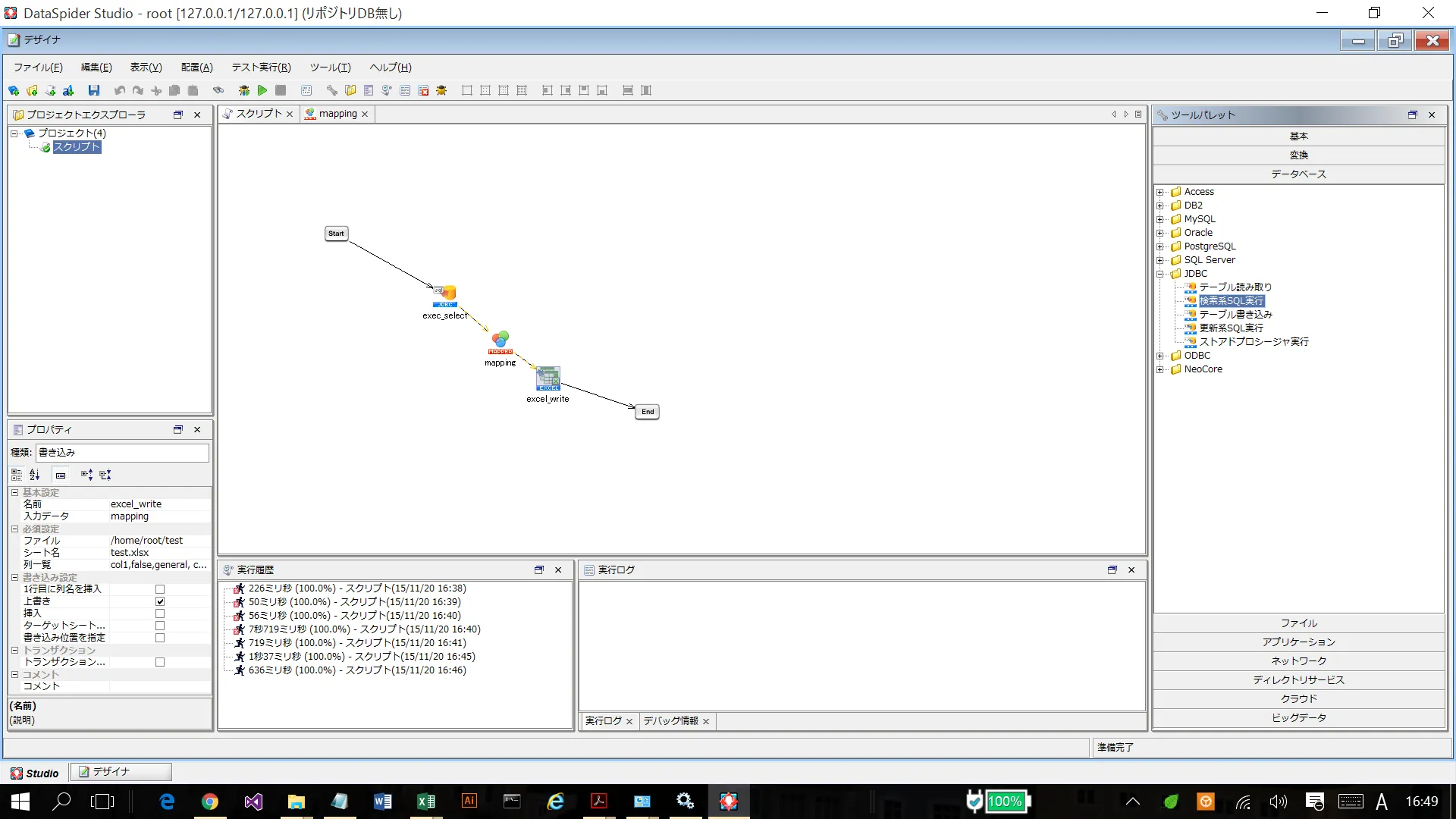Open the ファイル palette category

[1298, 623]
